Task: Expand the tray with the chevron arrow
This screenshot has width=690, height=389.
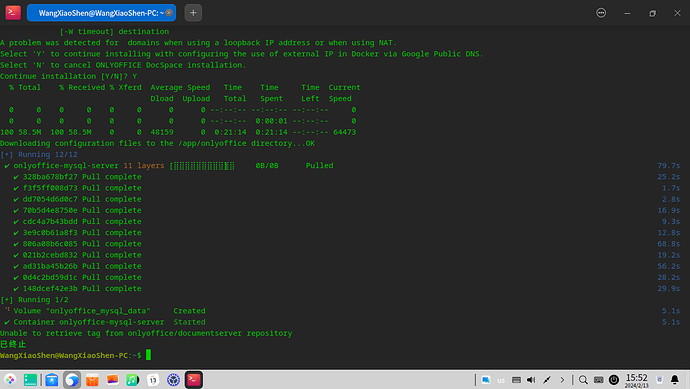Action: click(x=562, y=380)
